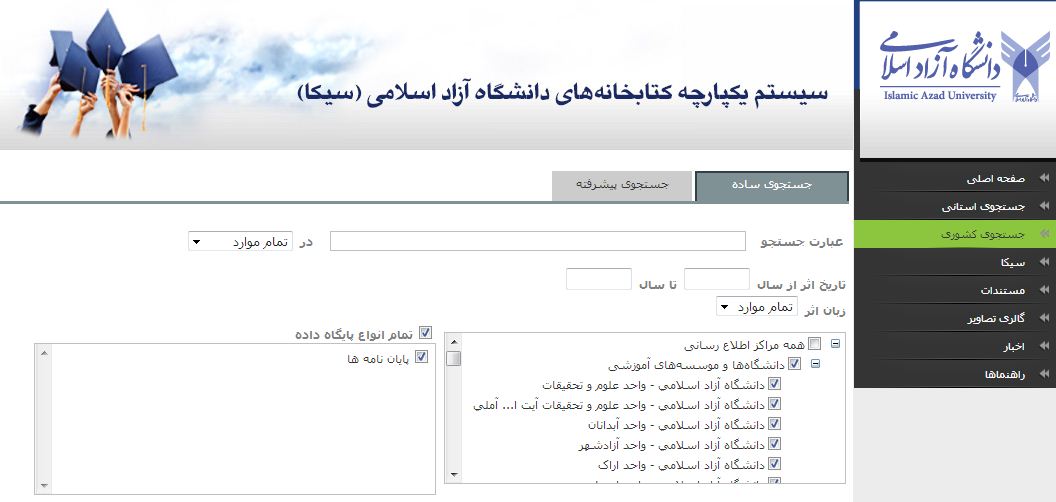Viewport: 1056px width, 502px height.
Task: Collapse the دانشگاه‌ها و موسسه‌های آموزشی node
Action: pos(816,363)
